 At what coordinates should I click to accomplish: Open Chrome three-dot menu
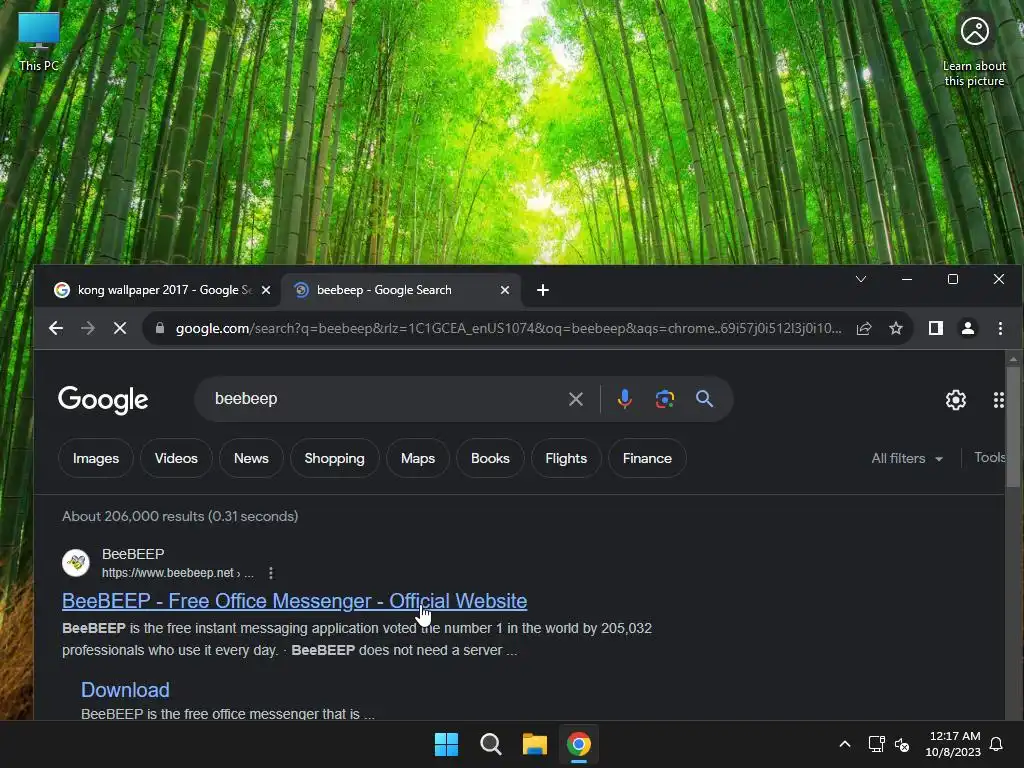pos(1000,328)
